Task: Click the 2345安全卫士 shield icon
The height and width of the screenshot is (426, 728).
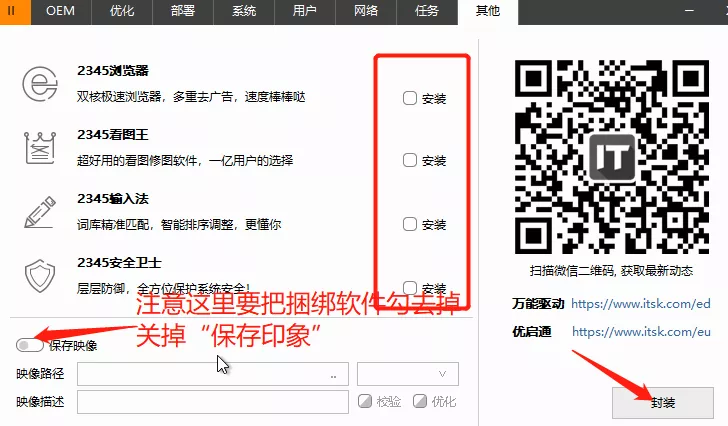Action: [x=42, y=274]
